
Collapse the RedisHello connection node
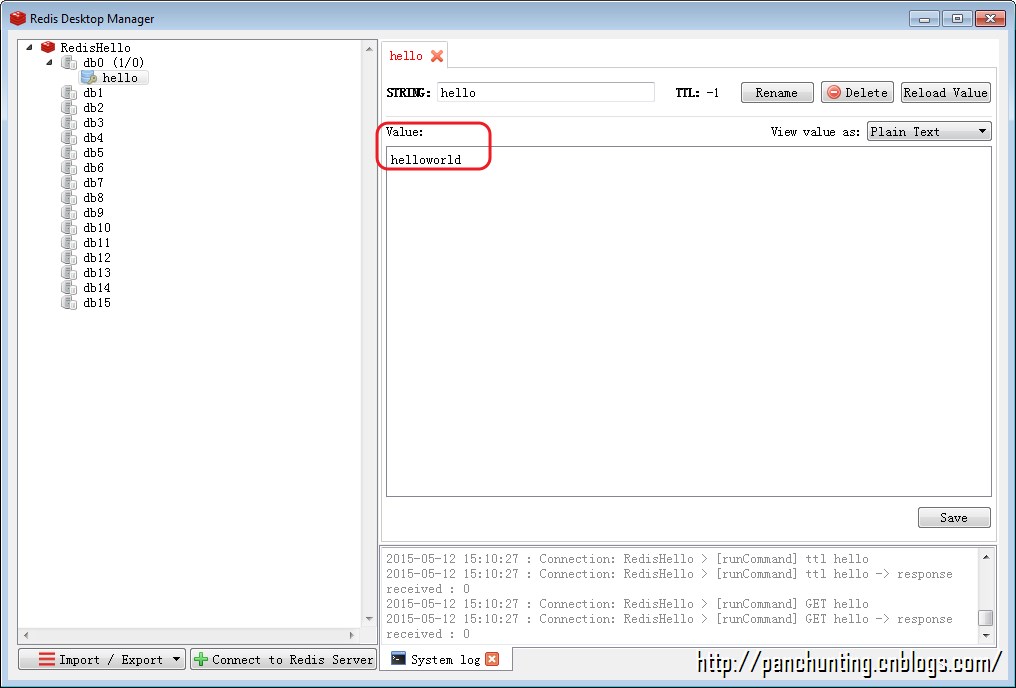point(29,47)
